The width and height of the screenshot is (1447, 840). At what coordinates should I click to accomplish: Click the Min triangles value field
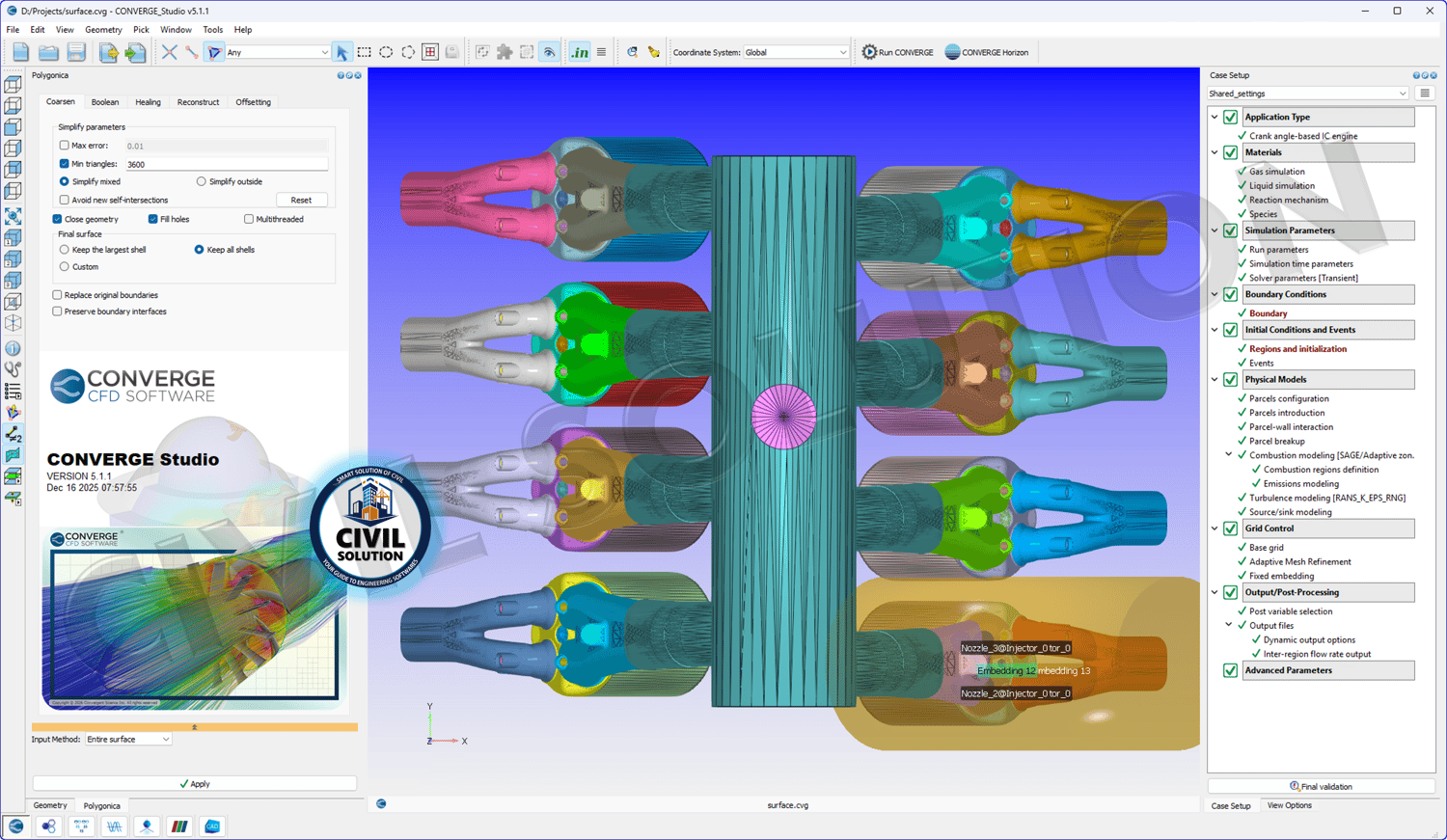pyautogui.click(x=227, y=164)
